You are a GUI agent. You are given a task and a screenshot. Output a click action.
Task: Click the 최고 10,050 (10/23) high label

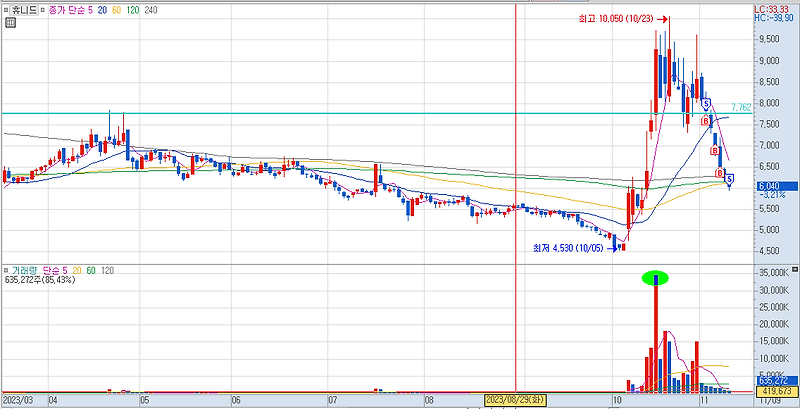[616, 19]
